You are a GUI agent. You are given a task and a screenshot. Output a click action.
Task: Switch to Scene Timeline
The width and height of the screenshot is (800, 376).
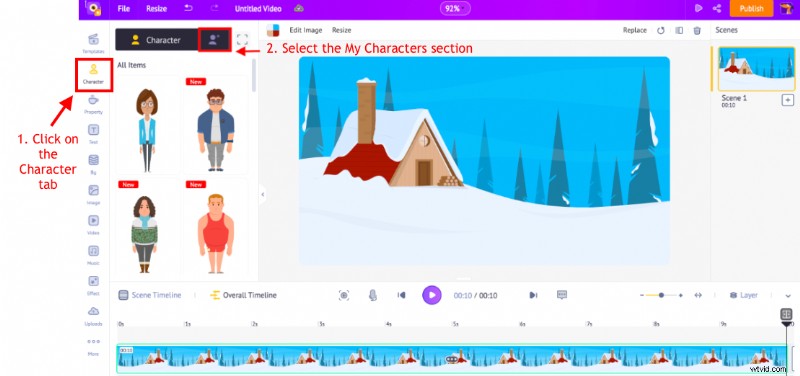(x=150, y=295)
